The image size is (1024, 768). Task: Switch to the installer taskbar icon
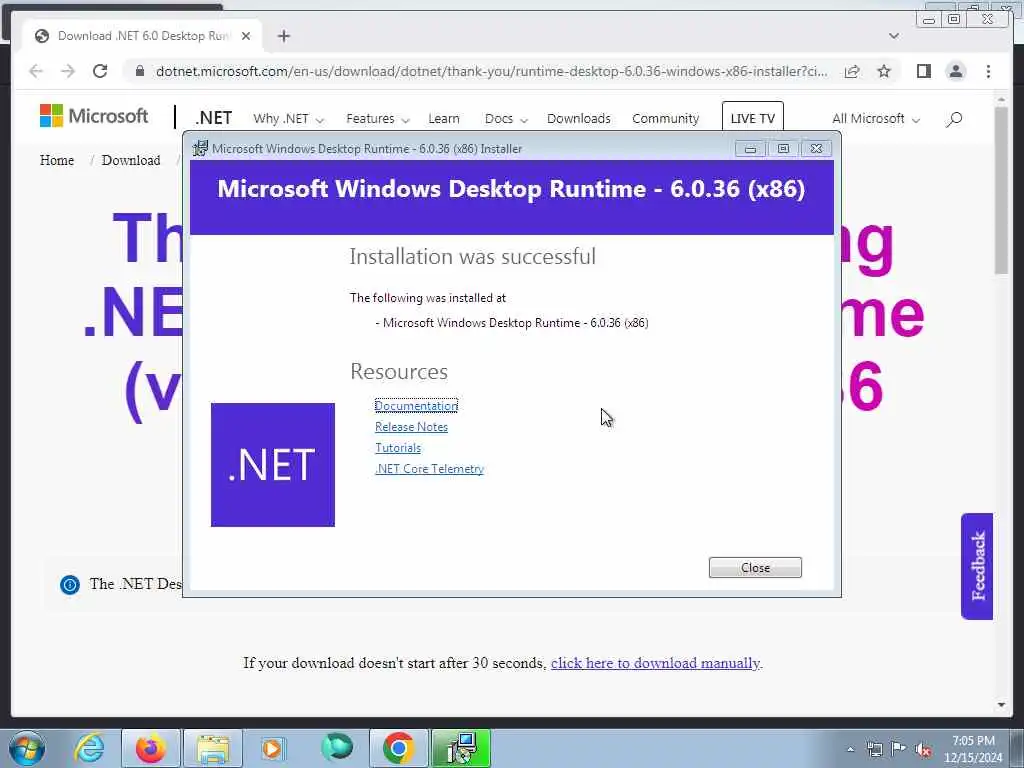[x=461, y=748]
